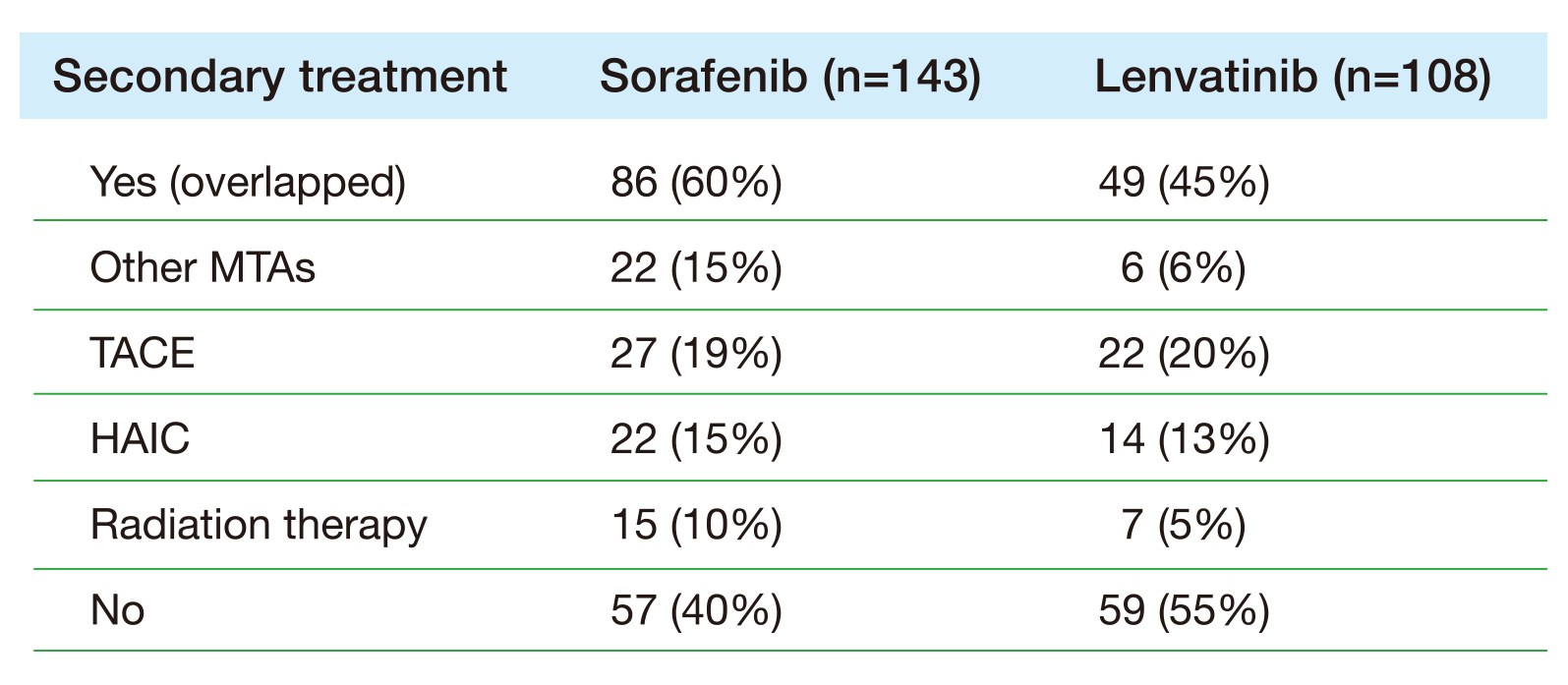Click the Secondary treatment column header
This screenshot has width=1568, height=685.
pyautogui.click(x=280, y=77)
